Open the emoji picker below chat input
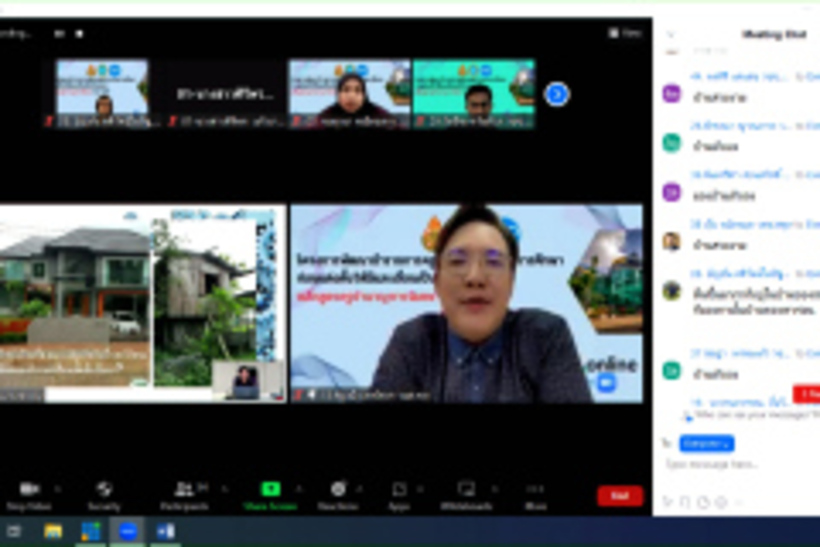 721,502
